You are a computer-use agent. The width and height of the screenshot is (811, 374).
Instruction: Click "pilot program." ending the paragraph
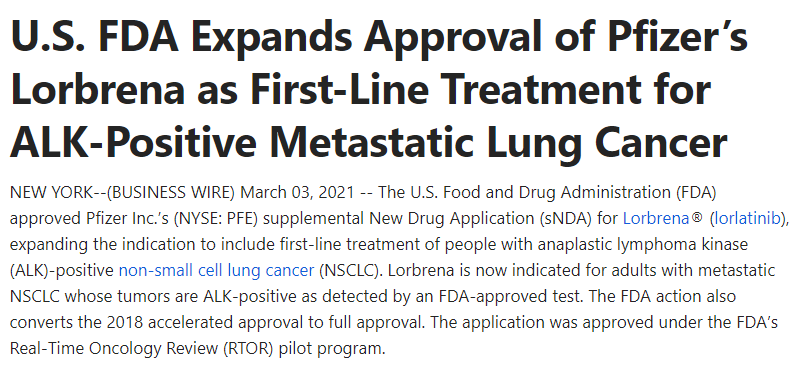pos(332,348)
